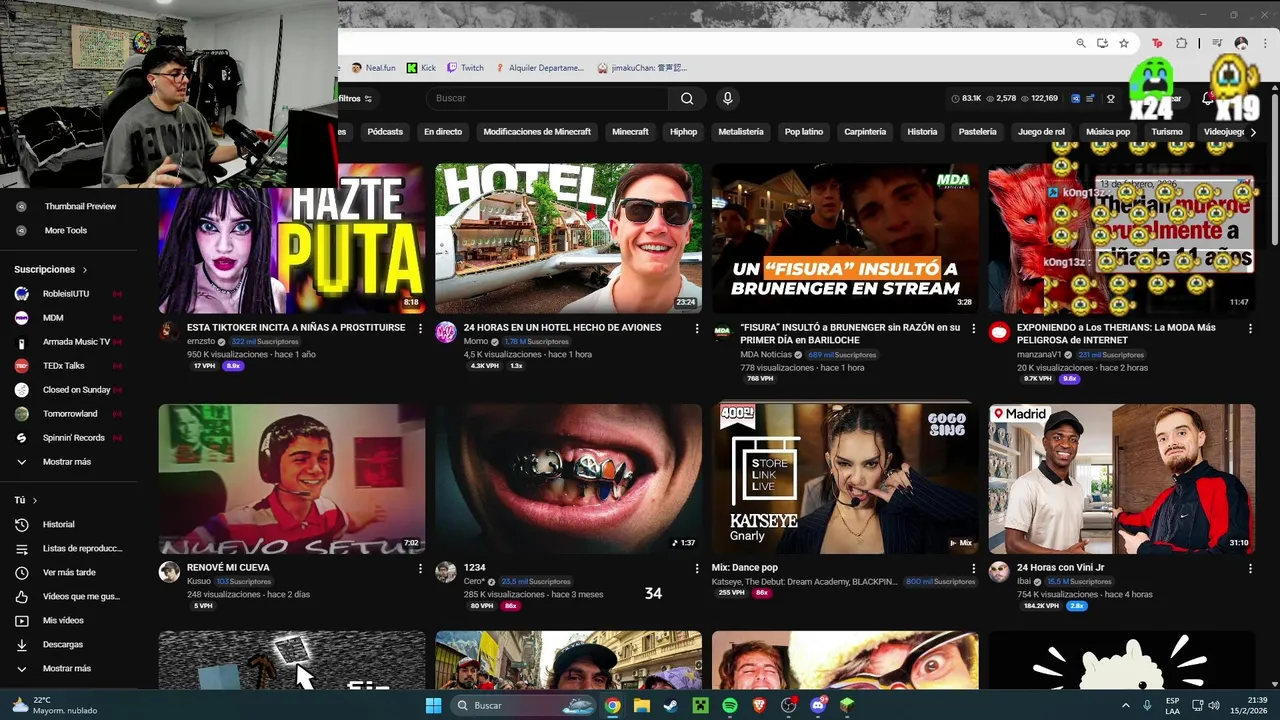Open Spotify from the taskbar
Viewport: 1280px width, 720px height.
click(x=730, y=705)
